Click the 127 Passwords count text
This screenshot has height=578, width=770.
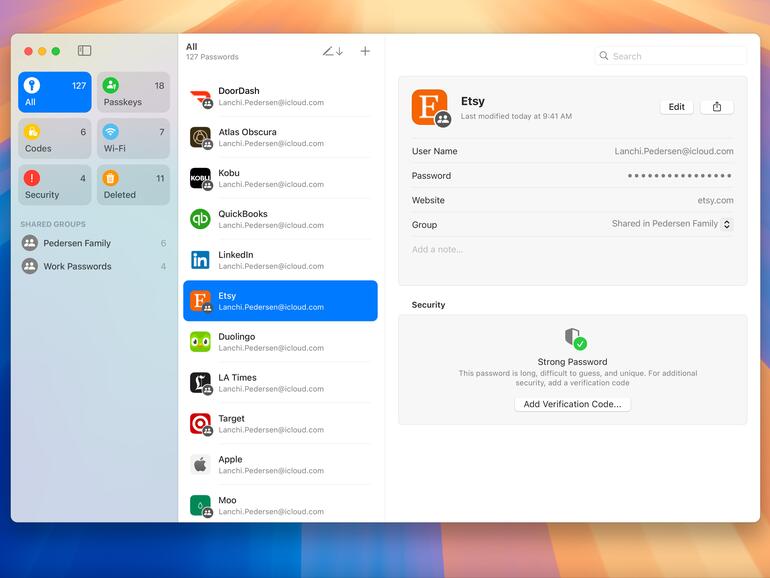[212, 57]
